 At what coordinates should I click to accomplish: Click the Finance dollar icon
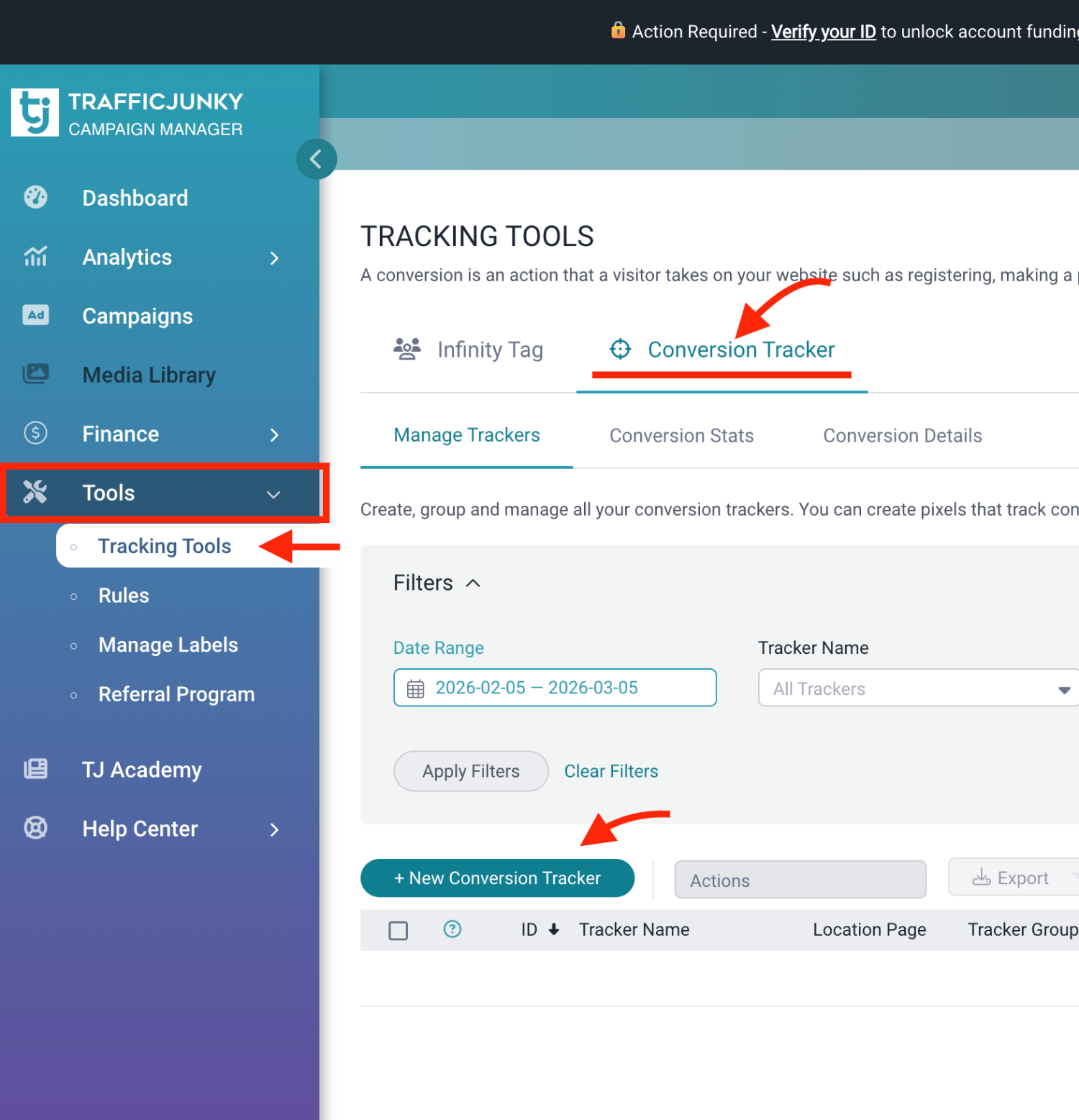pyautogui.click(x=35, y=433)
